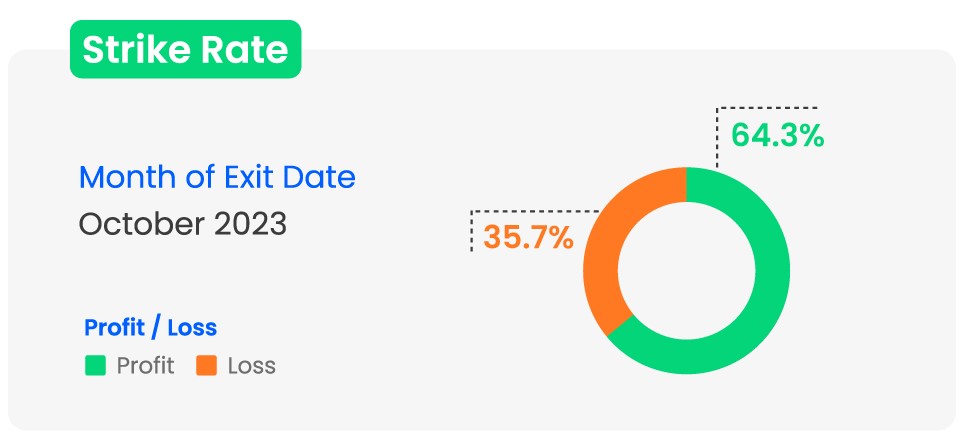Toggle the Profit legend text label

click(145, 366)
